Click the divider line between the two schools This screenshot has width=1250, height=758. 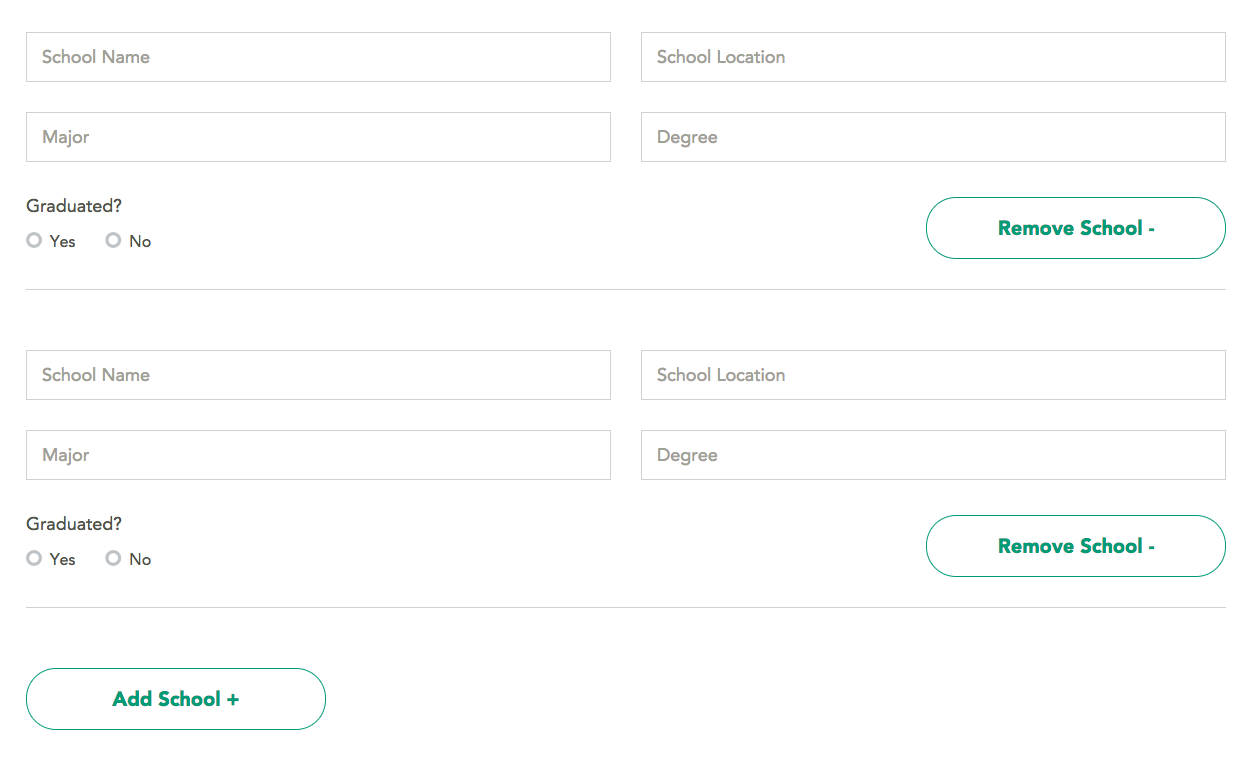(626, 289)
